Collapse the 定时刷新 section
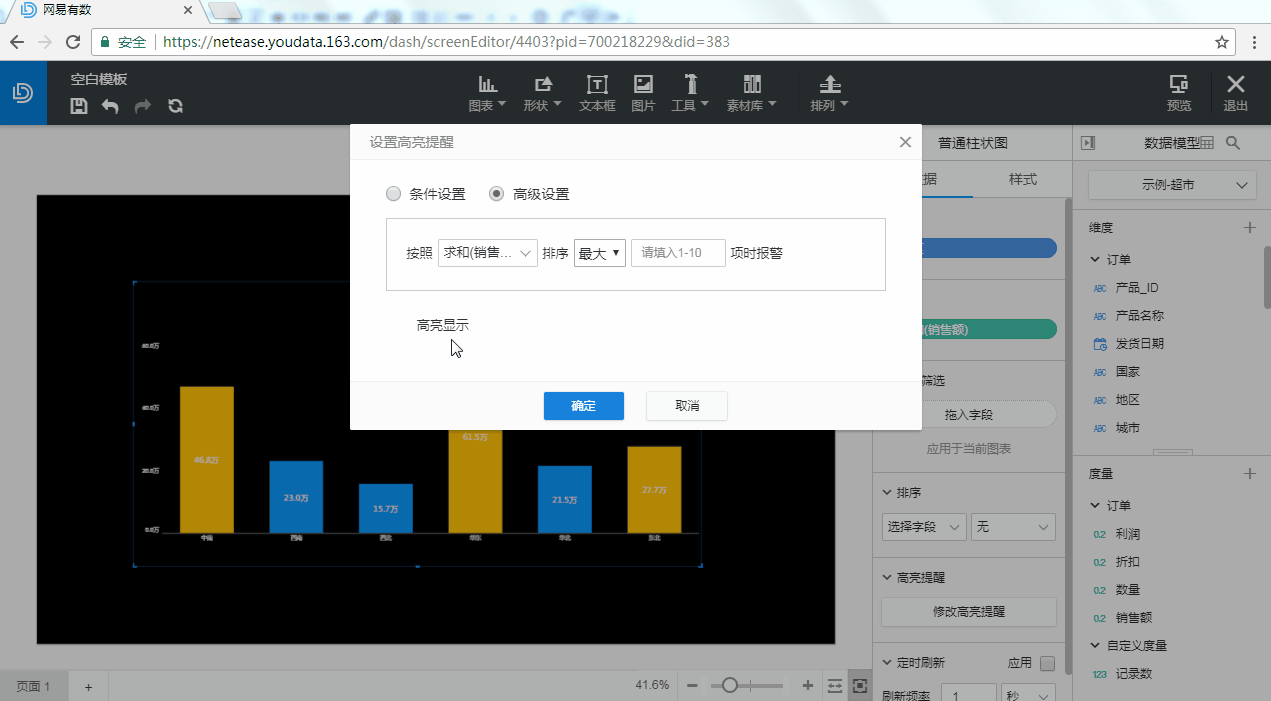The width and height of the screenshot is (1271, 701). point(888,662)
